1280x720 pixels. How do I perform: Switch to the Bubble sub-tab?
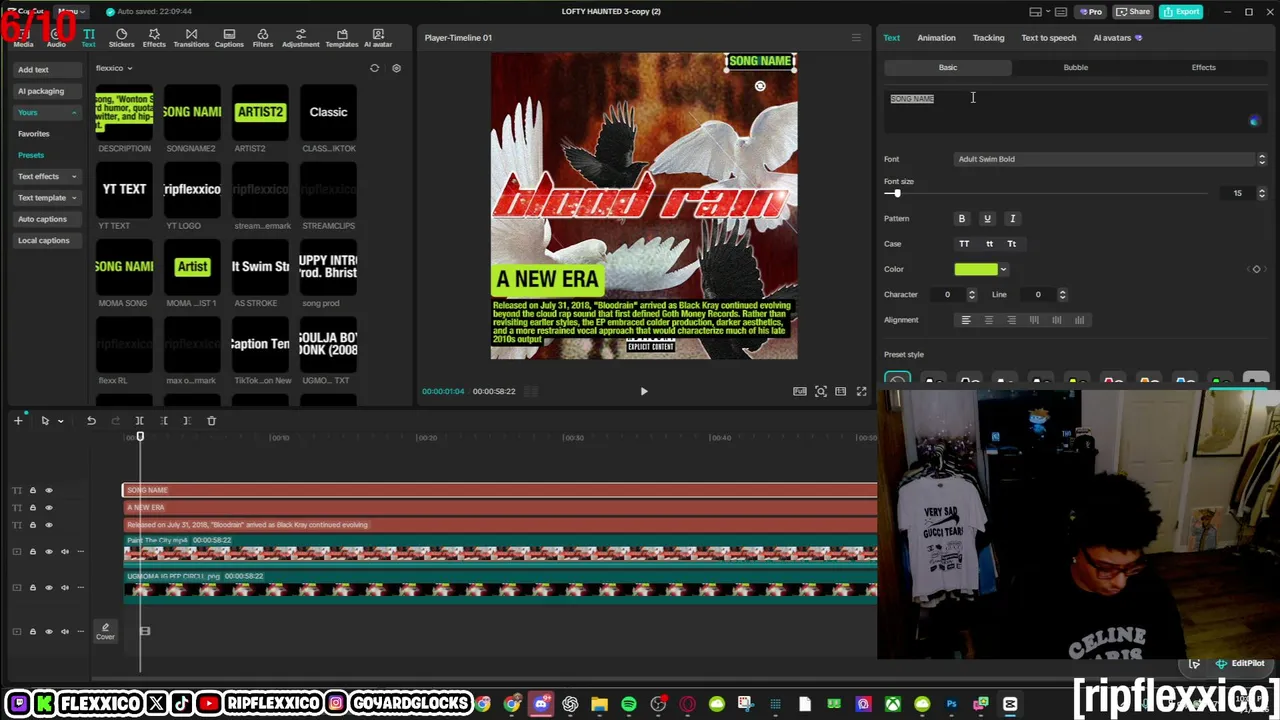(x=1076, y=67)
